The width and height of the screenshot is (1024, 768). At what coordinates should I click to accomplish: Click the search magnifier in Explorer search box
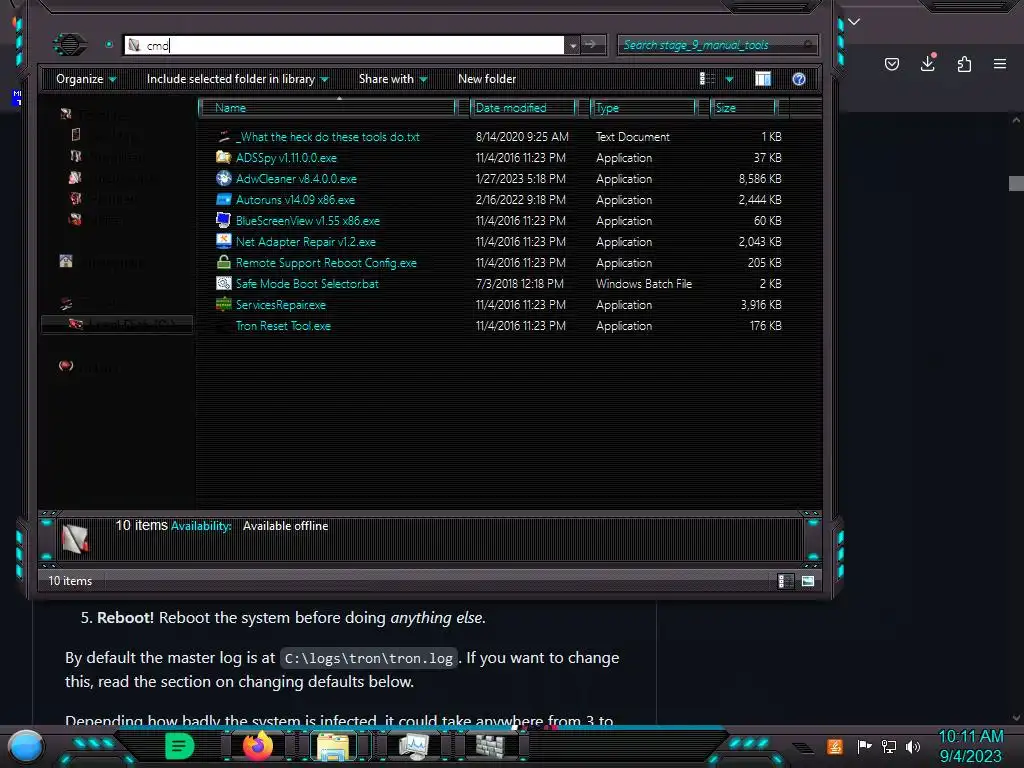(x=808, y=44)
